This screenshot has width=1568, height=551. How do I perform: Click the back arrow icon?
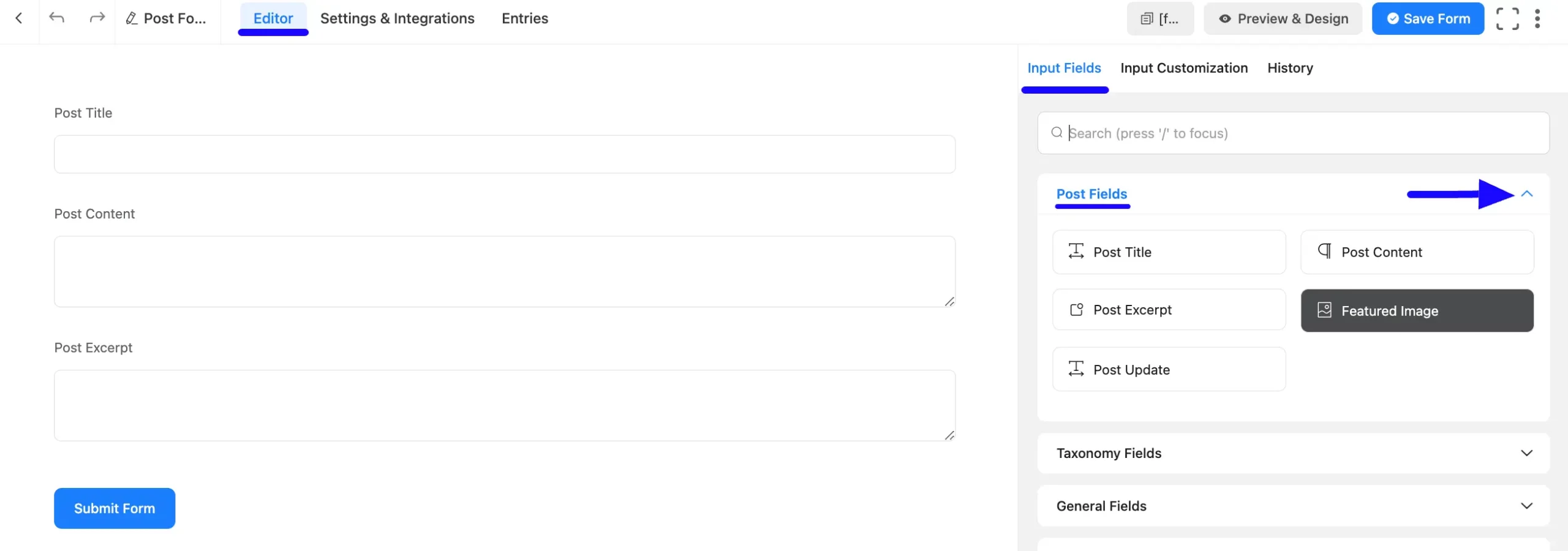[19, 18]
